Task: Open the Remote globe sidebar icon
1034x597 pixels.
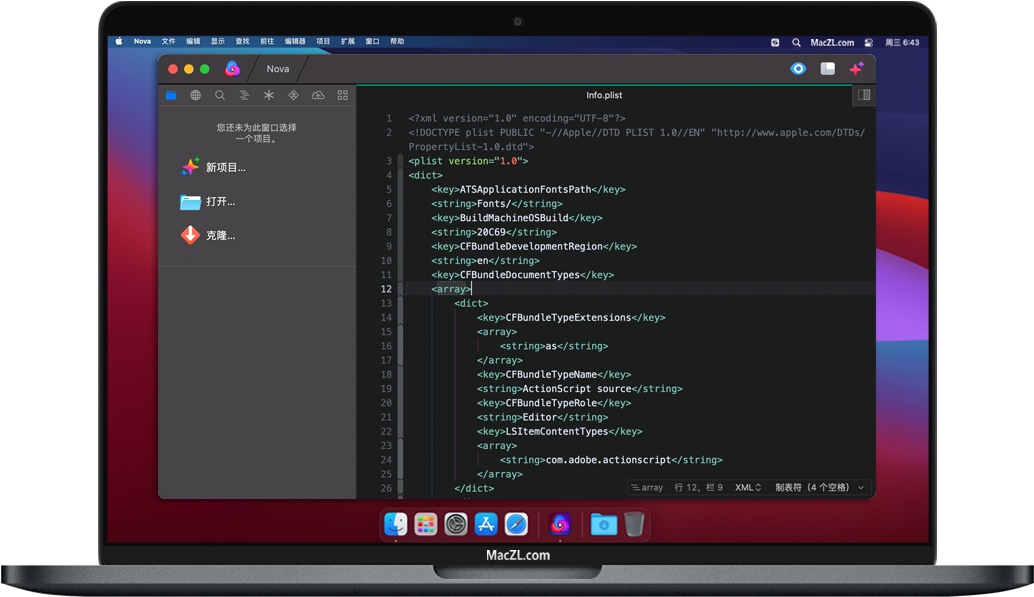Action: (x=195, y=95)
